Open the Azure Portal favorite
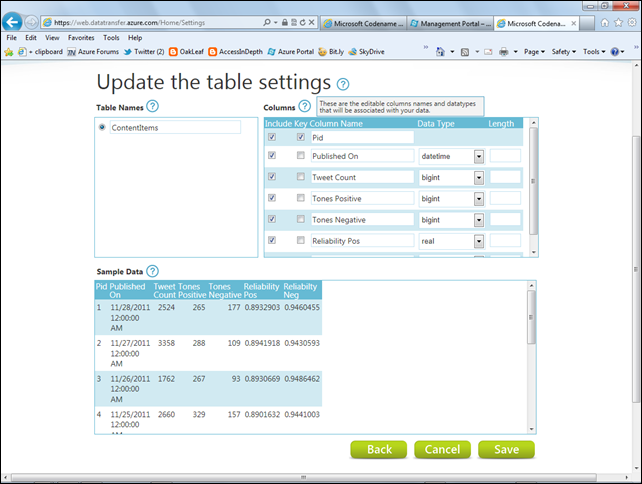 (291, 52)
